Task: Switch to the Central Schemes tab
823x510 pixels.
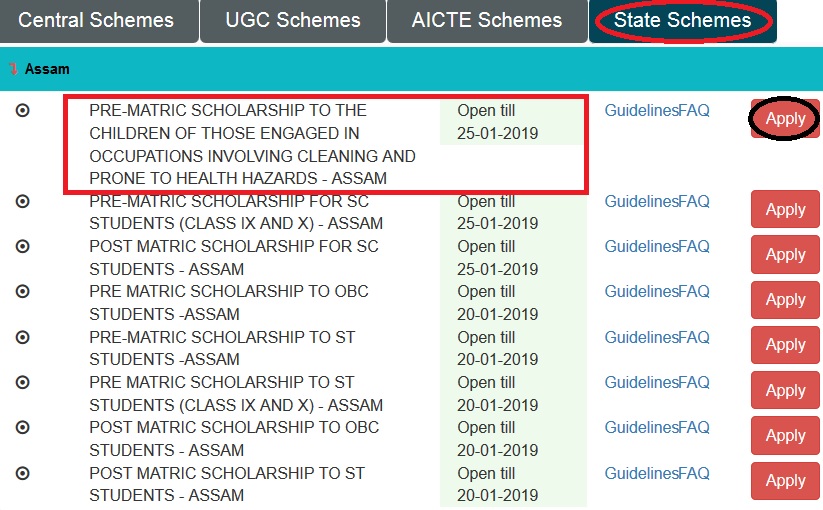Action: tap(97, 20)
